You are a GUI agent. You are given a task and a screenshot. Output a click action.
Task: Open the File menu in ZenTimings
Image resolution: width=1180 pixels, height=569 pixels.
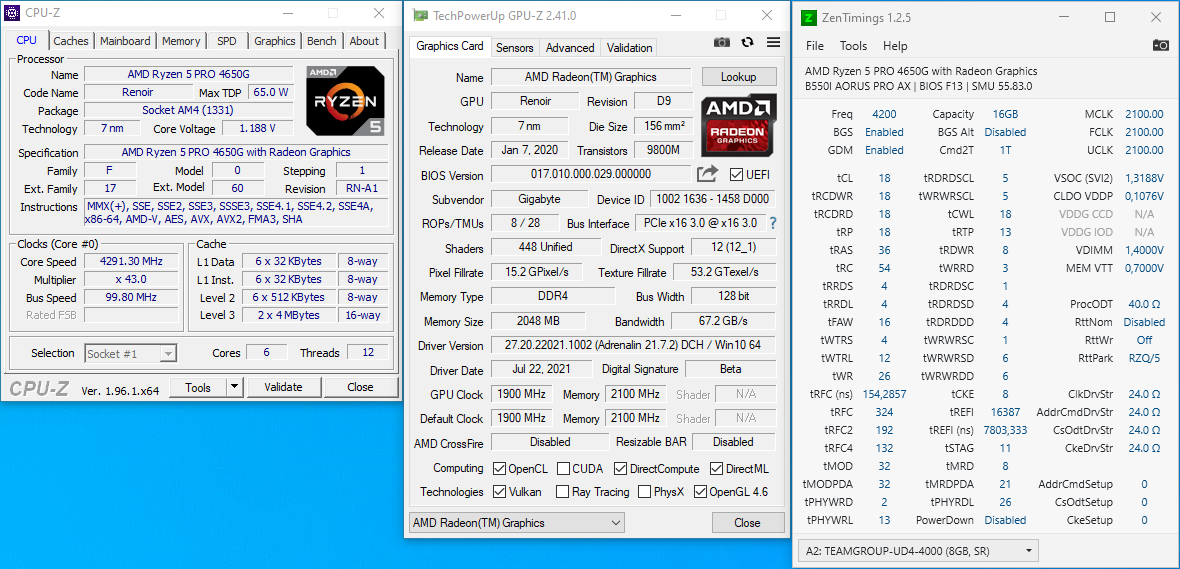click(815, 46)
